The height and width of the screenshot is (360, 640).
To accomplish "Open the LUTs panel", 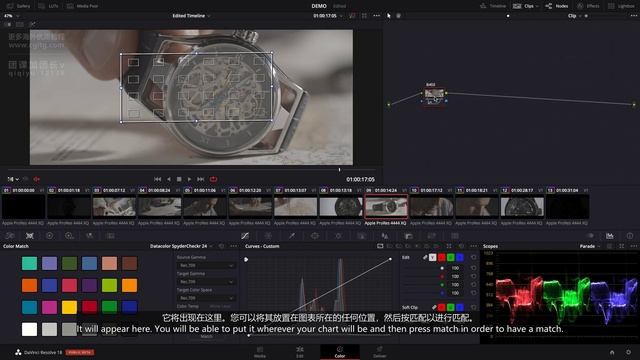I will point(48,6).
